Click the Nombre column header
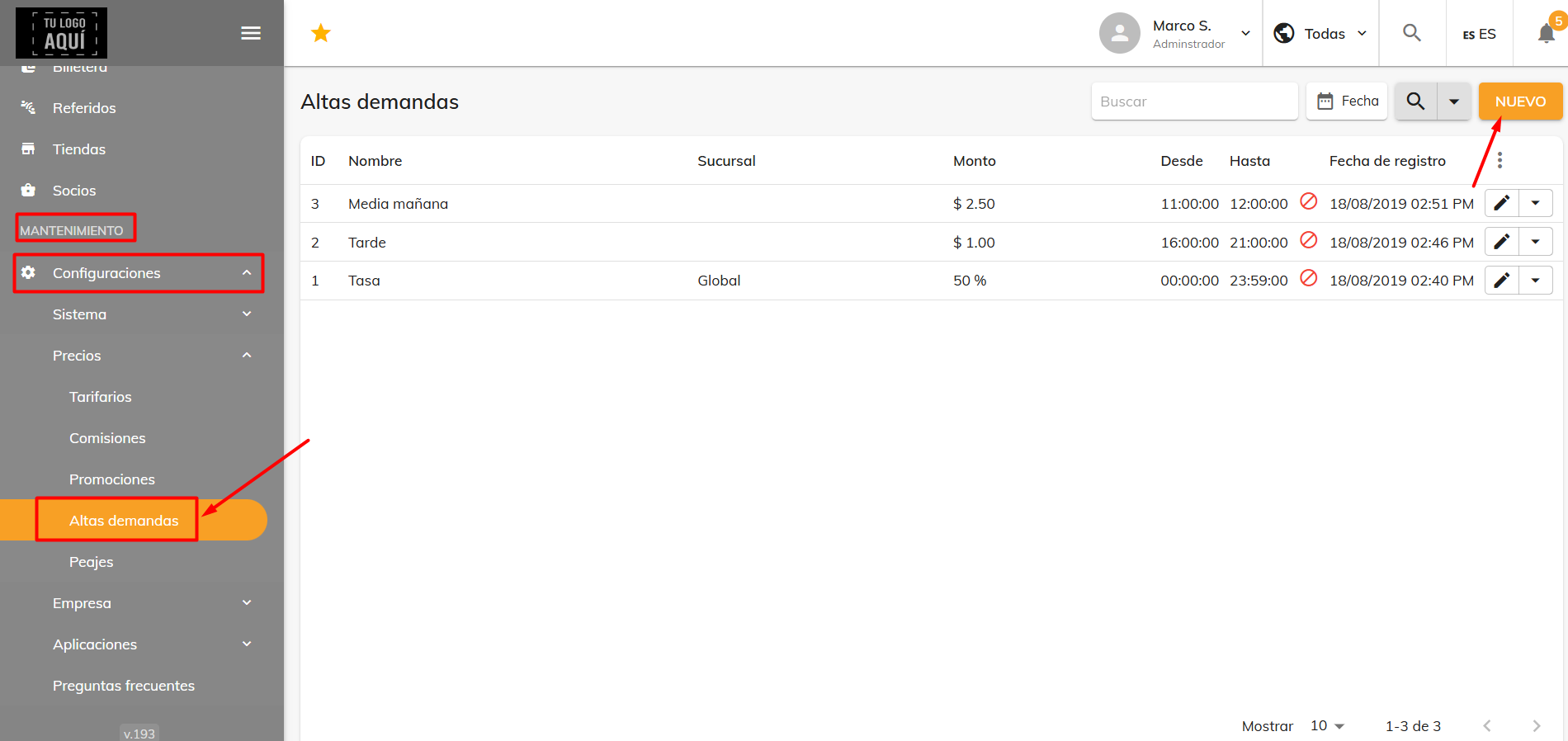Image resolution: width=1568 pixels, height=741 pixels. (375, 161)
